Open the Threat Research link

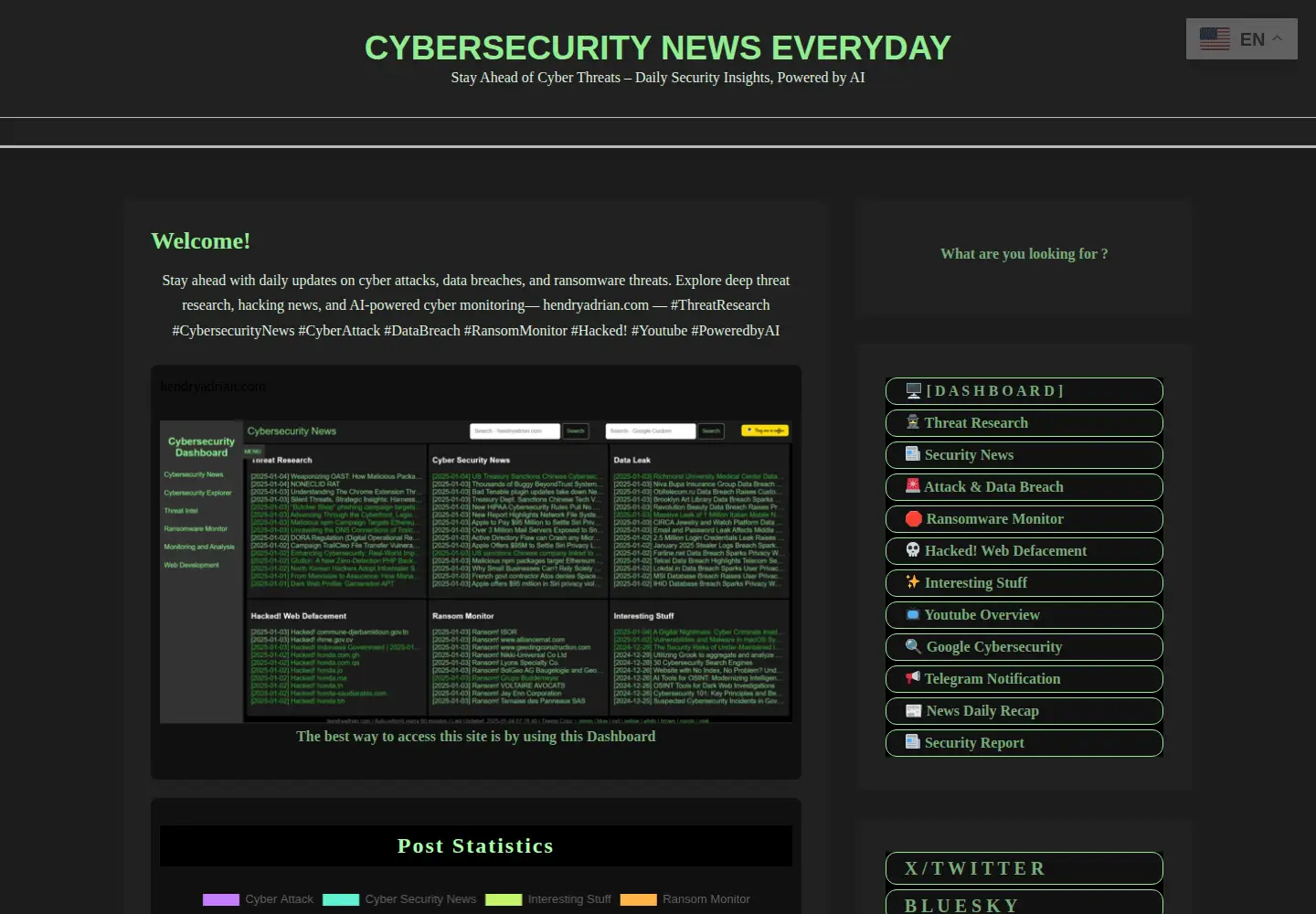point(1024,423)
